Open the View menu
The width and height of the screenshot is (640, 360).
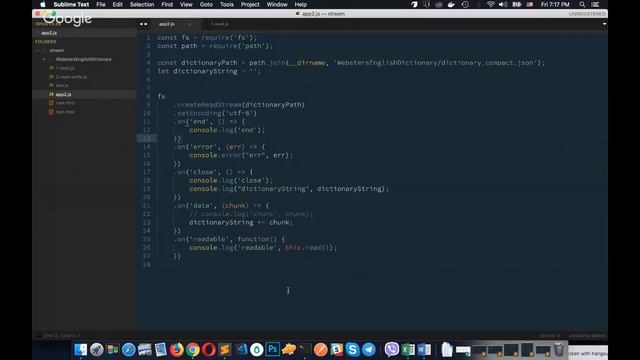pyautogui.click(x=186, y=4)
